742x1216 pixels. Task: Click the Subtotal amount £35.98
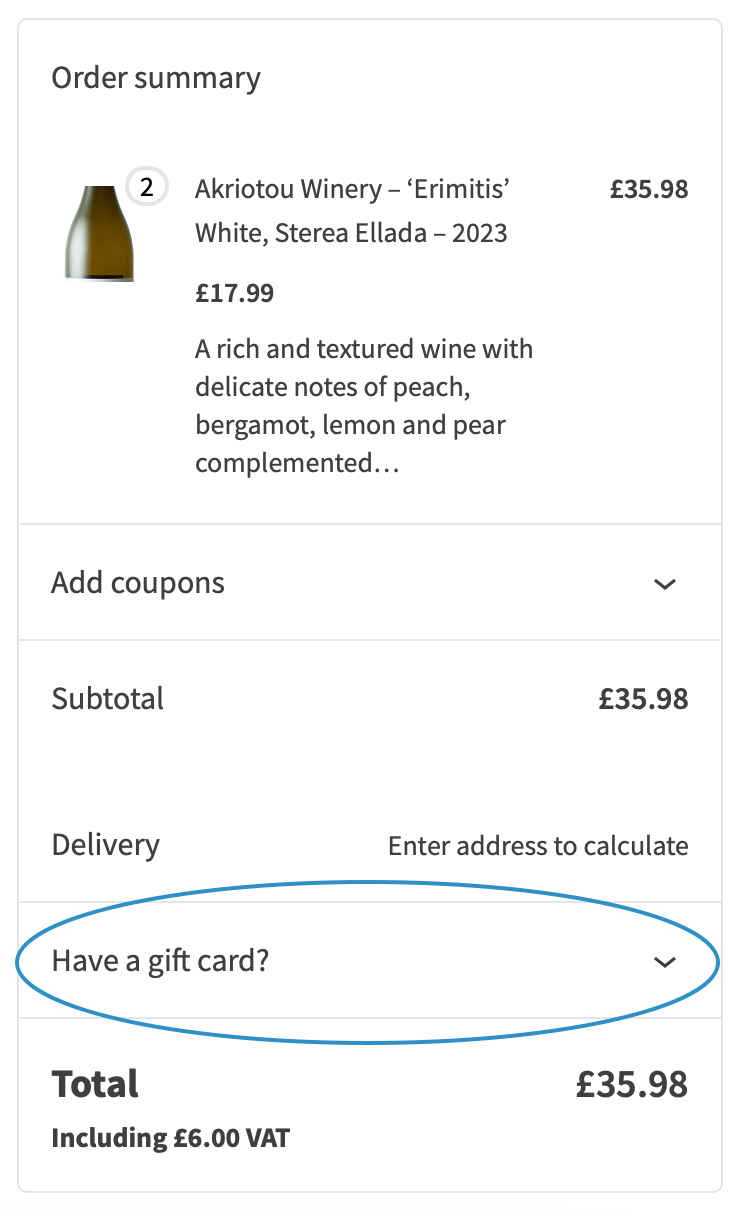[x=643, y=698]
